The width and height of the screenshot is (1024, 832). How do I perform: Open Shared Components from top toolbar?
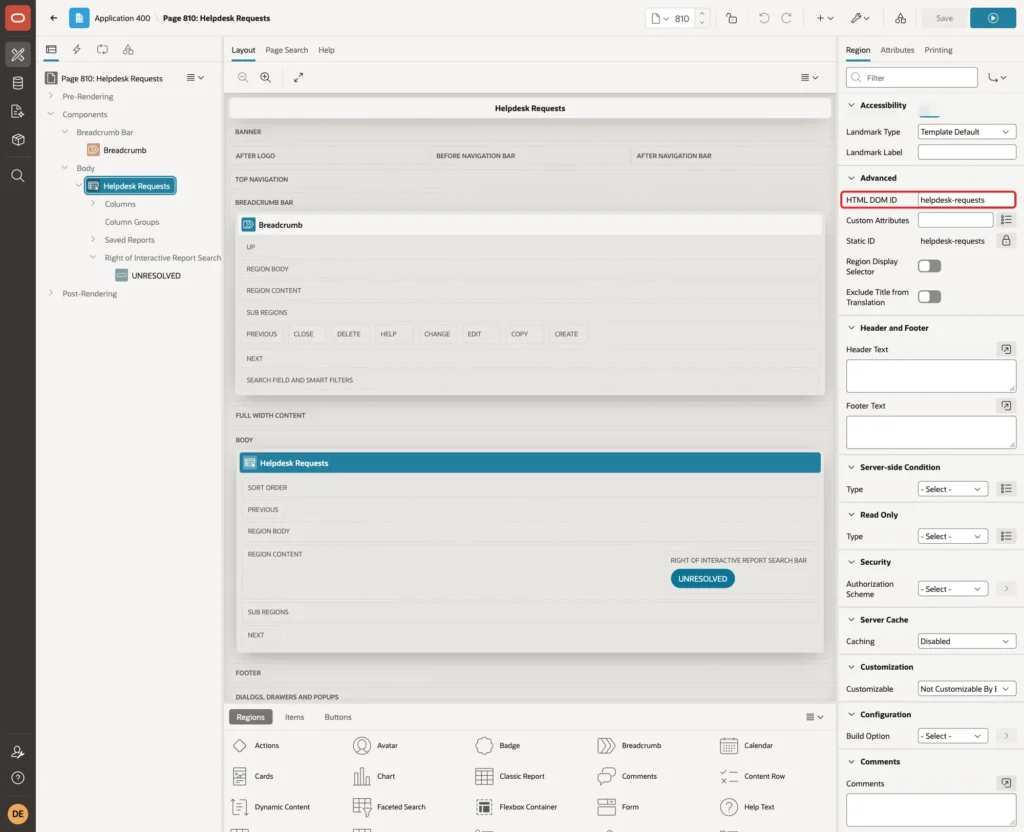[x=900, y=18]
